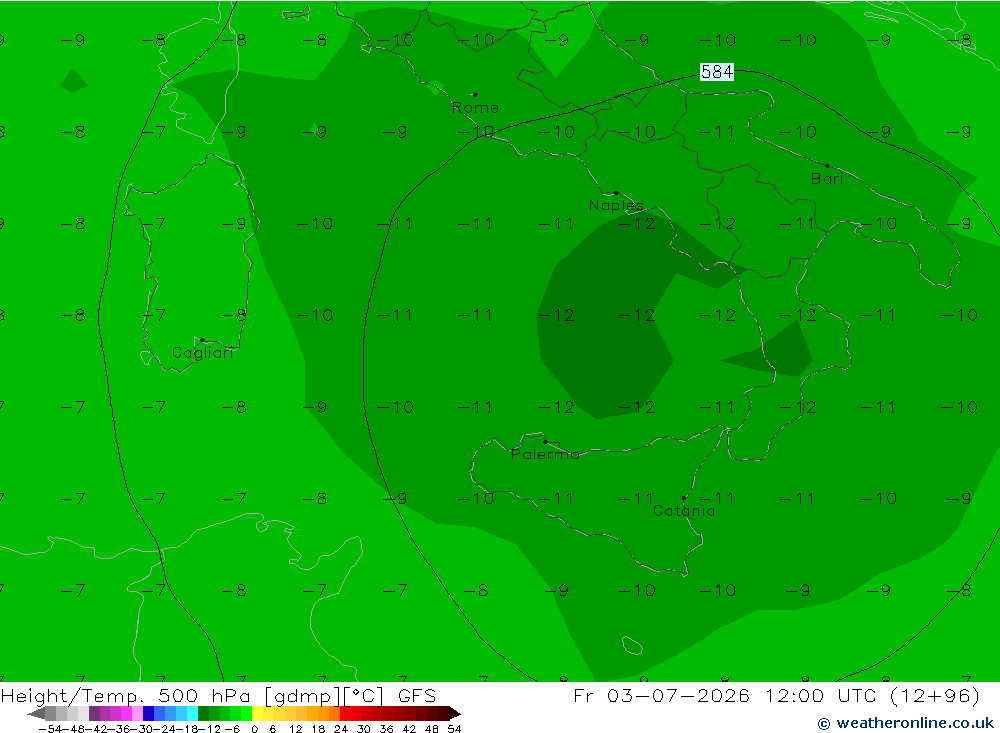This screenshot has width=1000, height=733.
Task: Click the legend value 36
Action: (386, 729)
